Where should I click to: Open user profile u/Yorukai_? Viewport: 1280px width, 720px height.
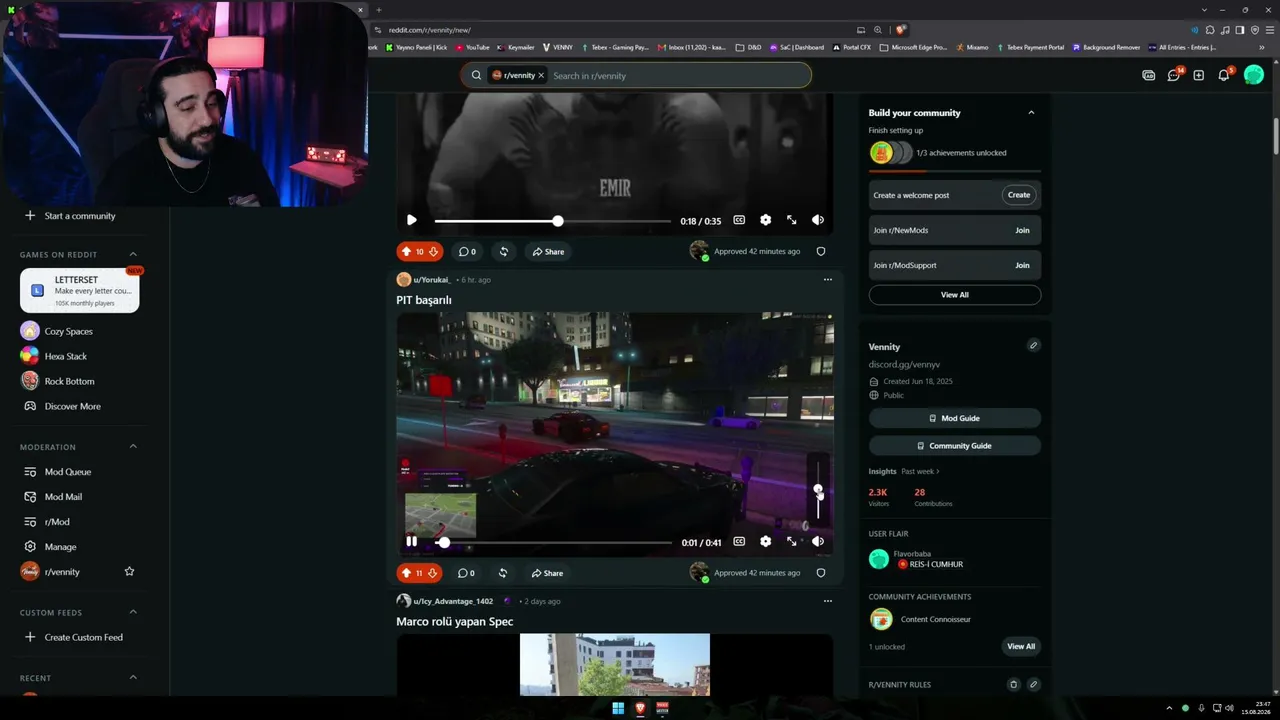tap(432, 280)
